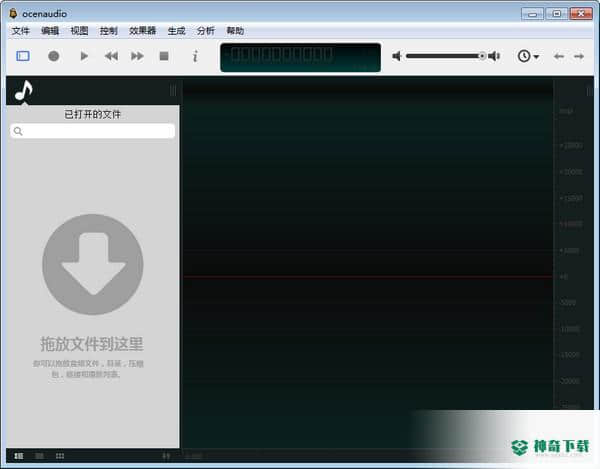The image size is (600, 469).
Task: Switch to grid view icon
Action: pos(60,456)
